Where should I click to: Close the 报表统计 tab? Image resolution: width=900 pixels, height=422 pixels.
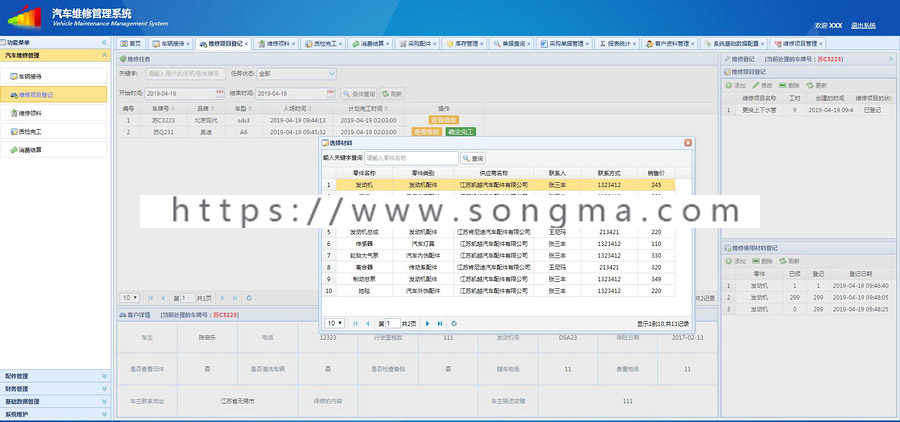tap(635, 44)
